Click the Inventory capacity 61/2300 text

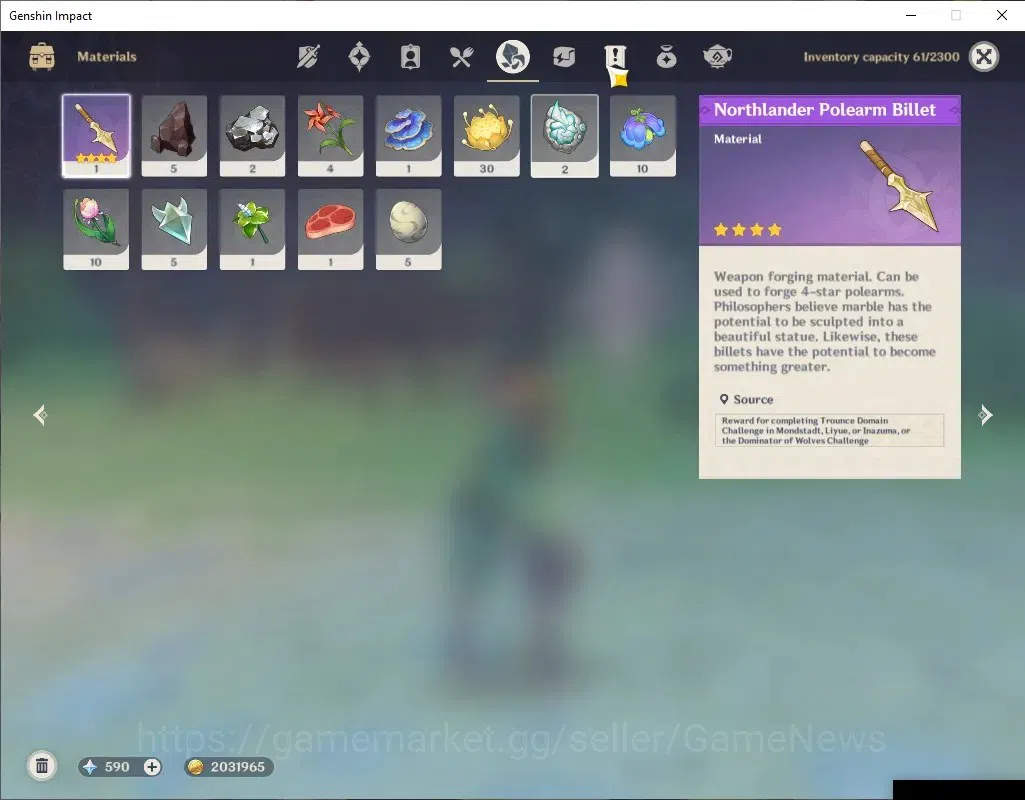click(x=881, y=57)
